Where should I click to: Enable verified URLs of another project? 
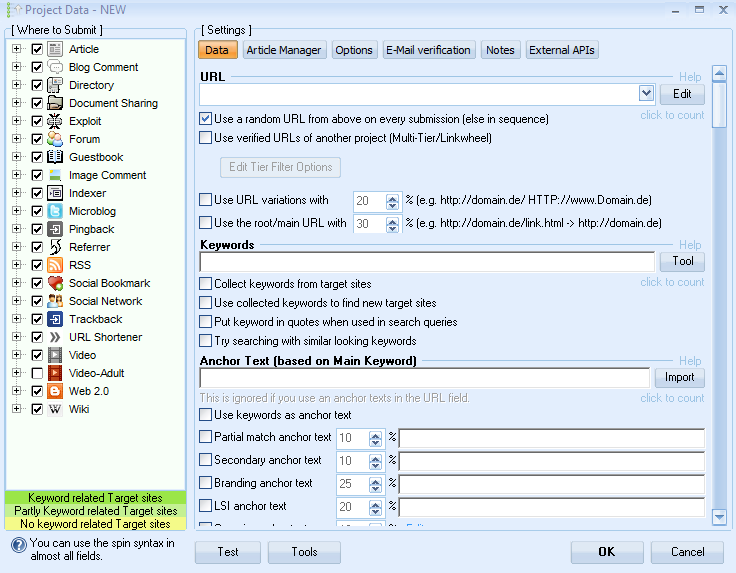pyautogui.click(x=205, y=138)
